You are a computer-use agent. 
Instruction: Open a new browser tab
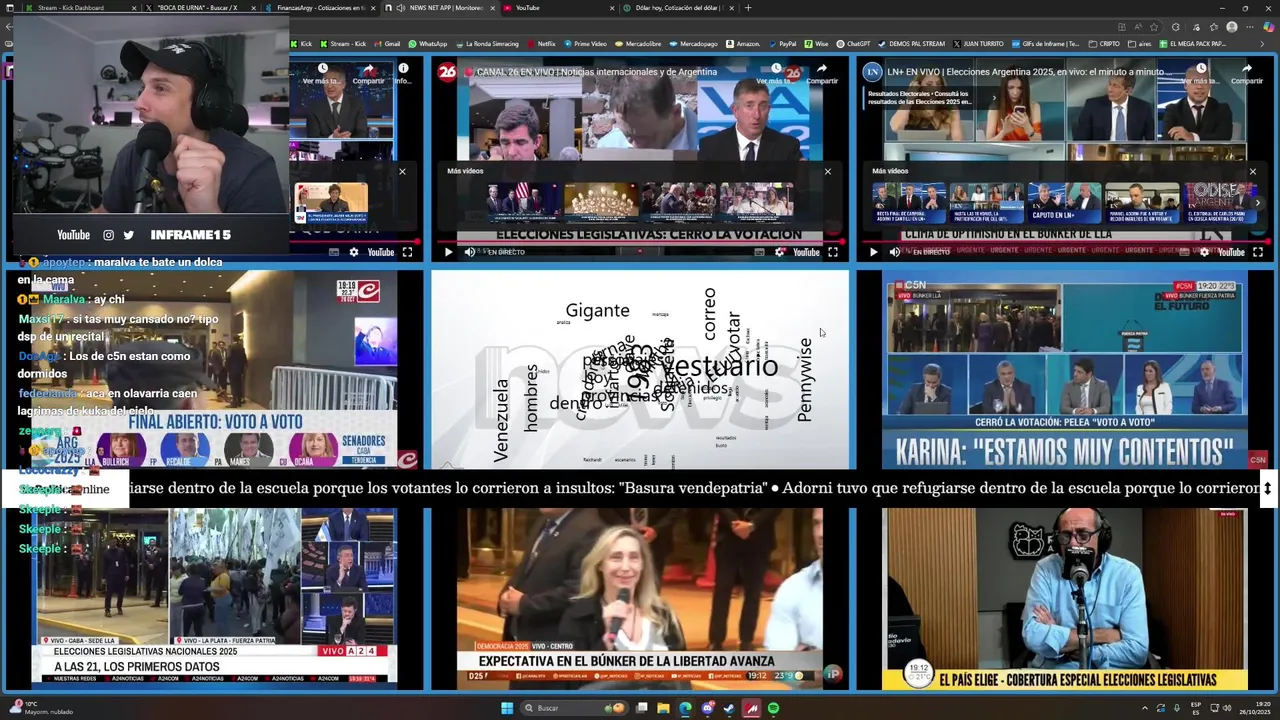(x=748, y=7)
